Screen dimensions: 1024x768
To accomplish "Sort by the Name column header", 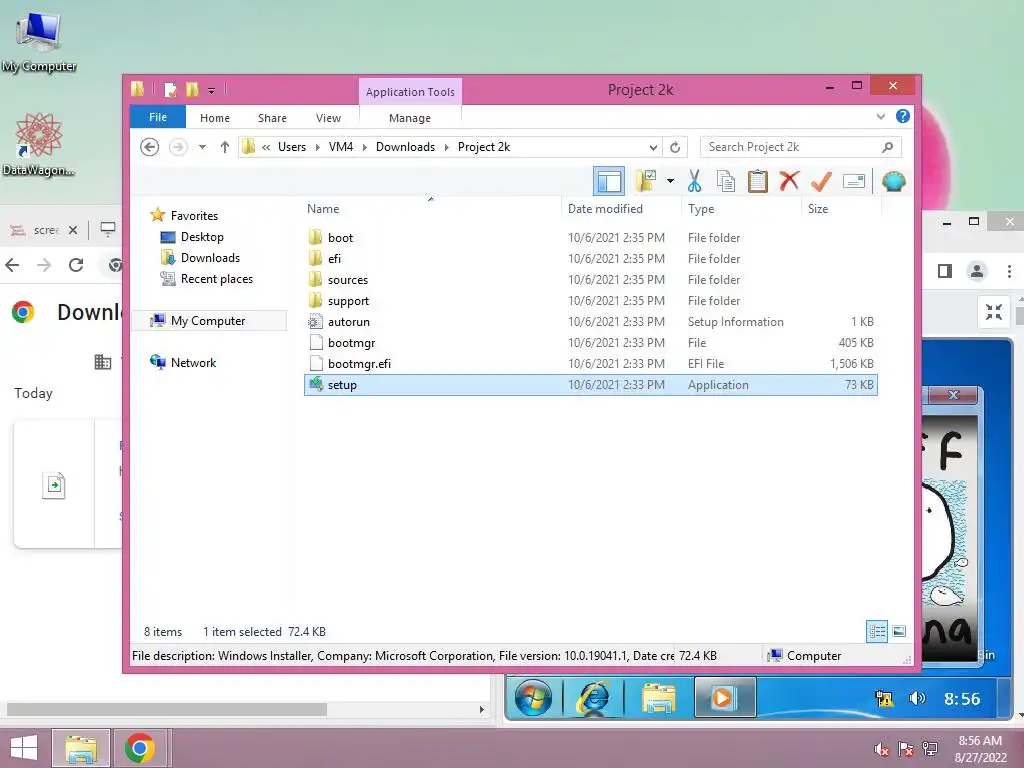I will tap(431, 209).
